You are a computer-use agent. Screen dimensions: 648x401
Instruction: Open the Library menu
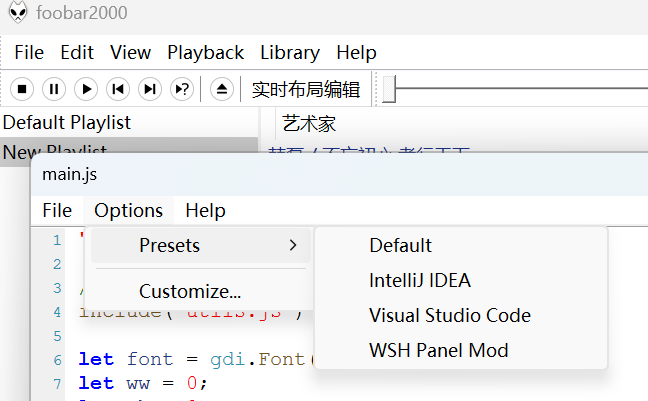pyautogui.click(x=289, y=52)
